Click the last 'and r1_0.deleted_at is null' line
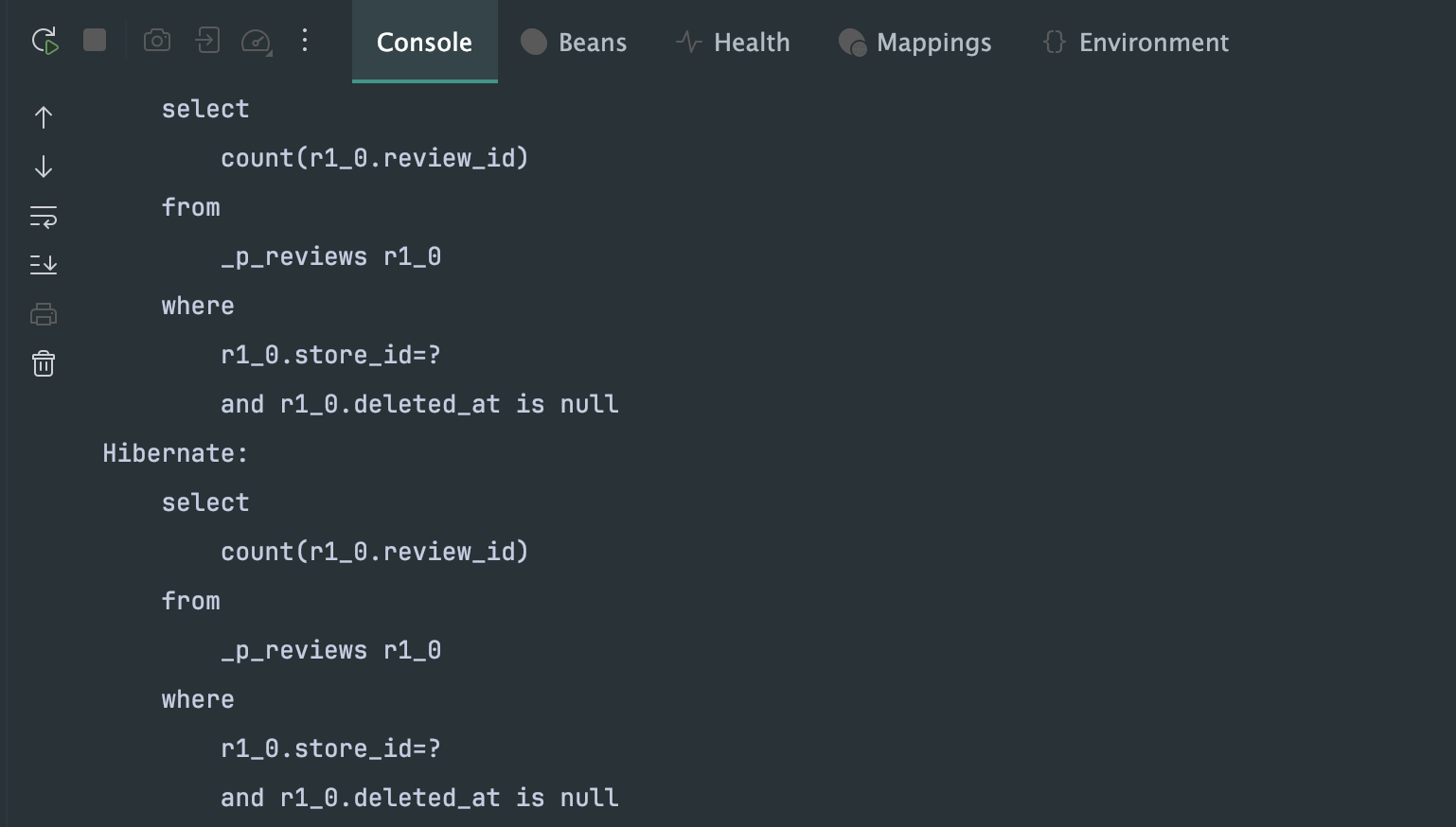The image size is (1456, 827). (x=419, y=798)
